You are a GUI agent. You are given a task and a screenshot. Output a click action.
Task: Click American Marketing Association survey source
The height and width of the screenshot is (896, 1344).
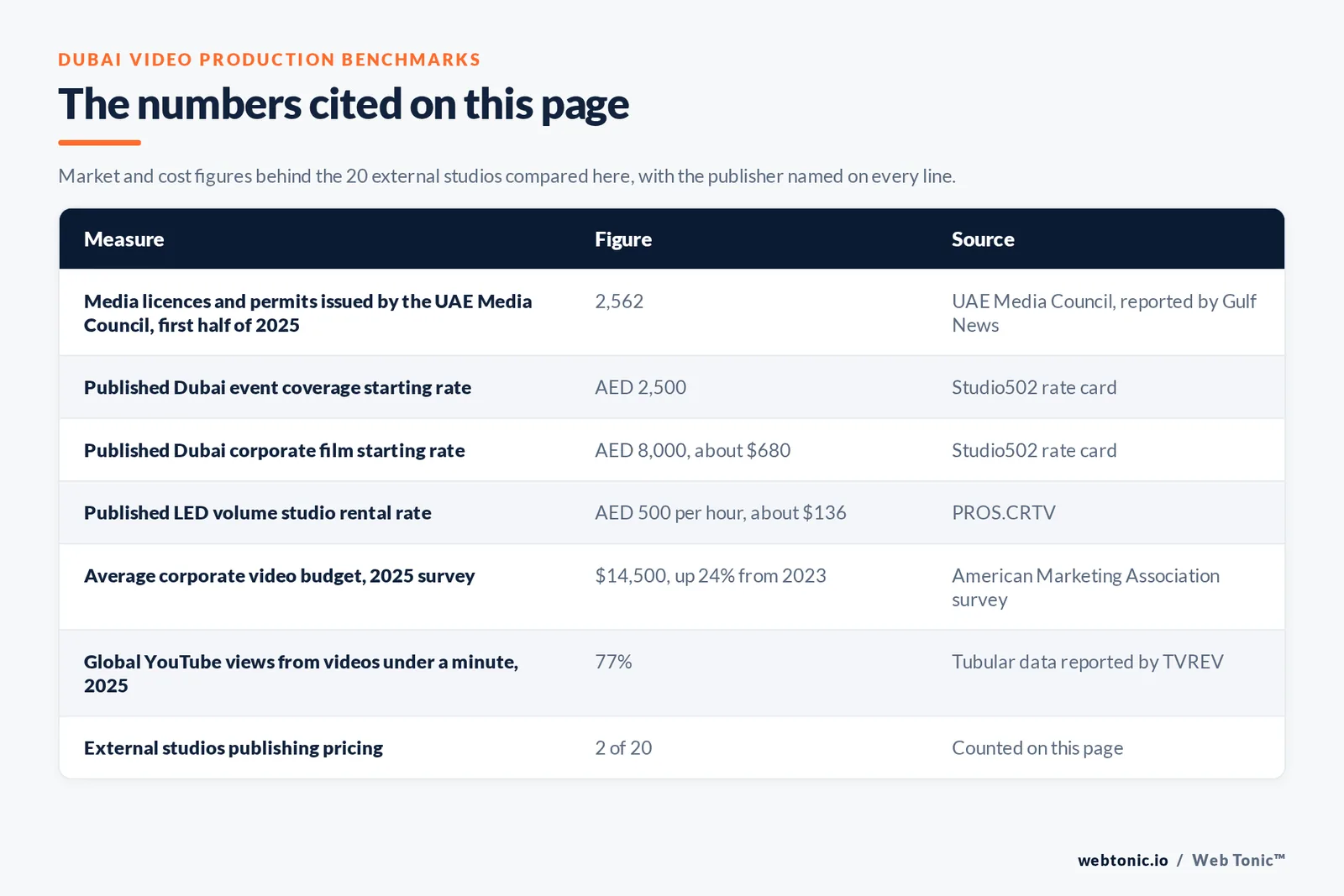(x=1085, y=588)
